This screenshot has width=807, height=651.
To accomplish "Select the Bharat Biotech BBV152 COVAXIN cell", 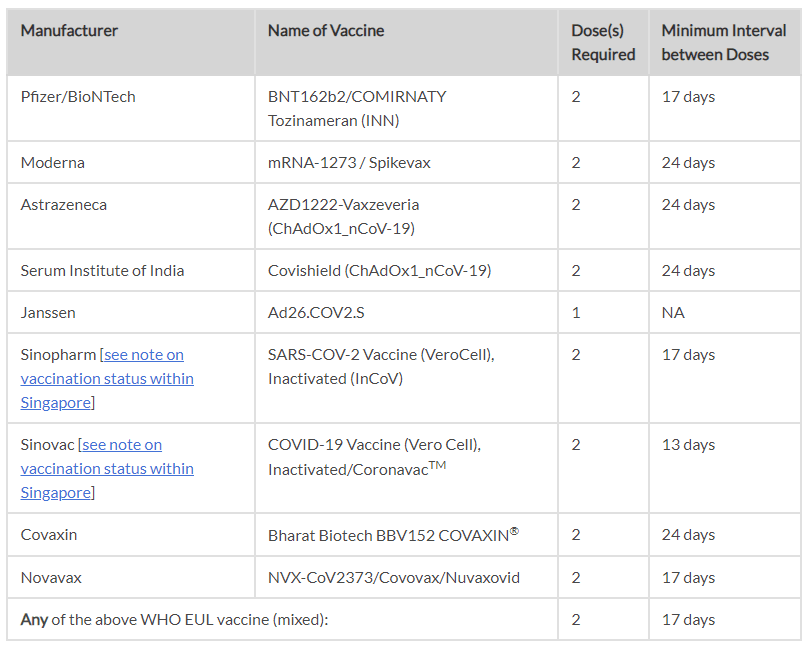I will 393,535.
